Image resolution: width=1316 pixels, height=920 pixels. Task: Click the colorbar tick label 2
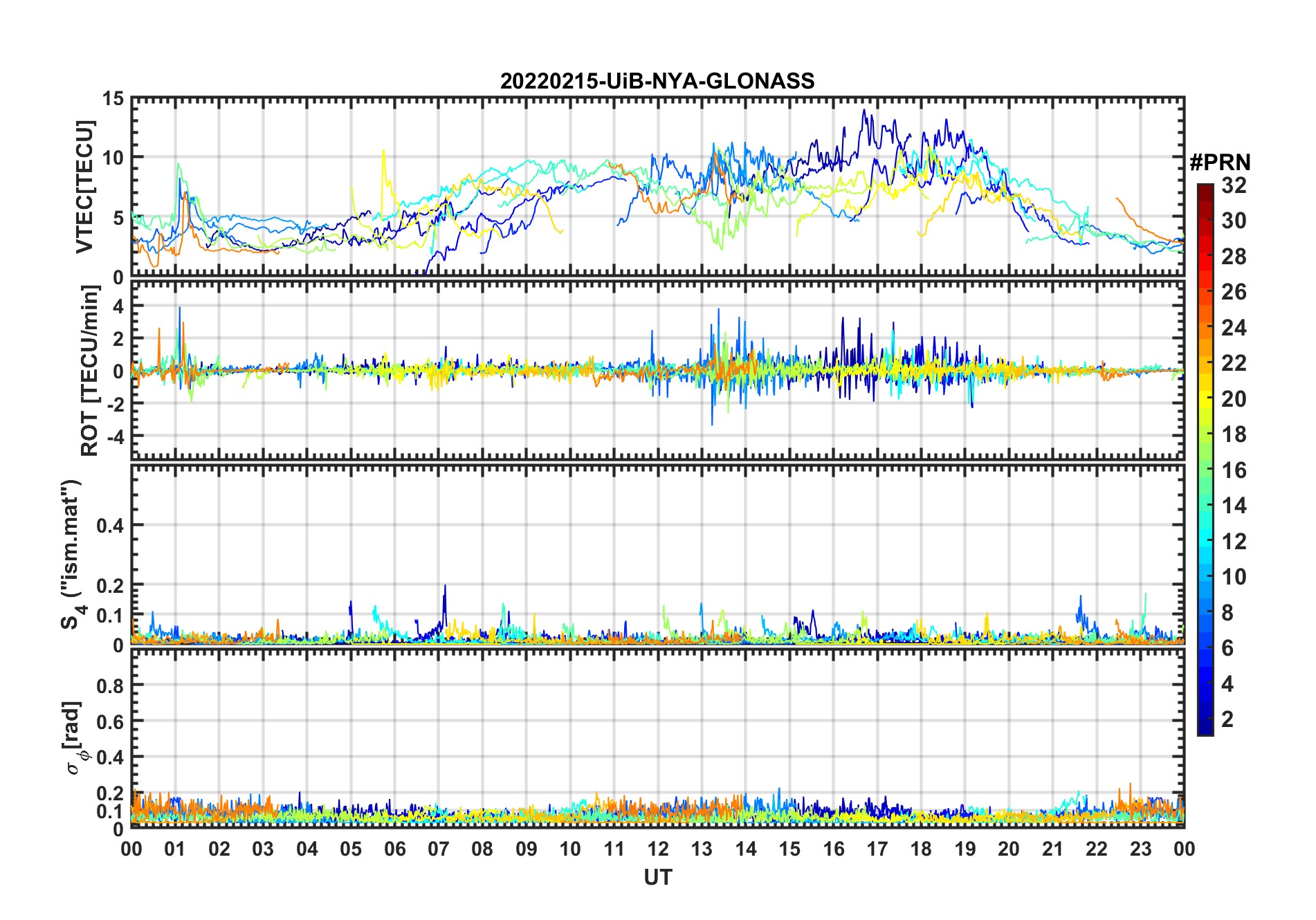tap(1227, 719)
